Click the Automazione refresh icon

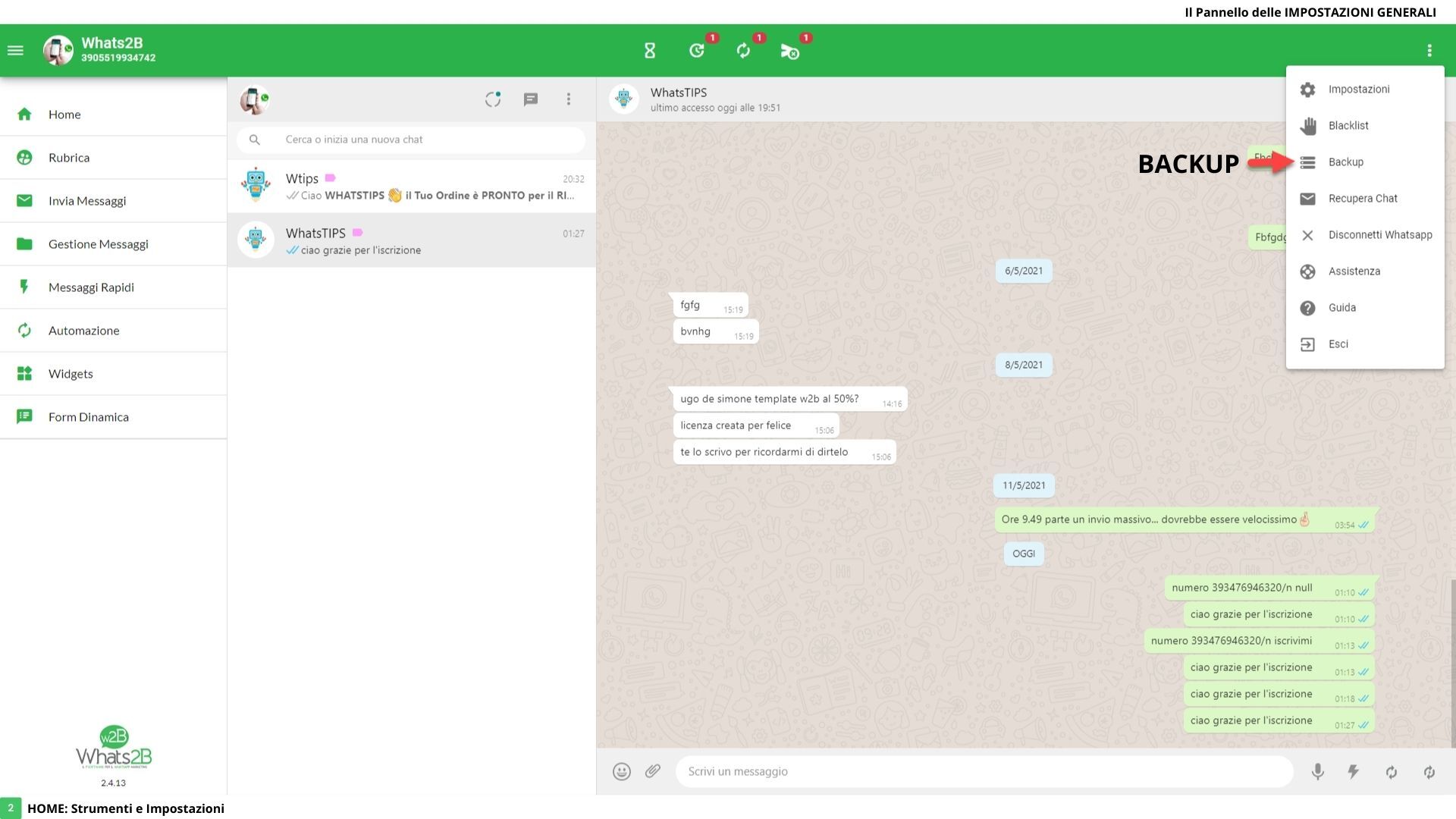[24, 331]
